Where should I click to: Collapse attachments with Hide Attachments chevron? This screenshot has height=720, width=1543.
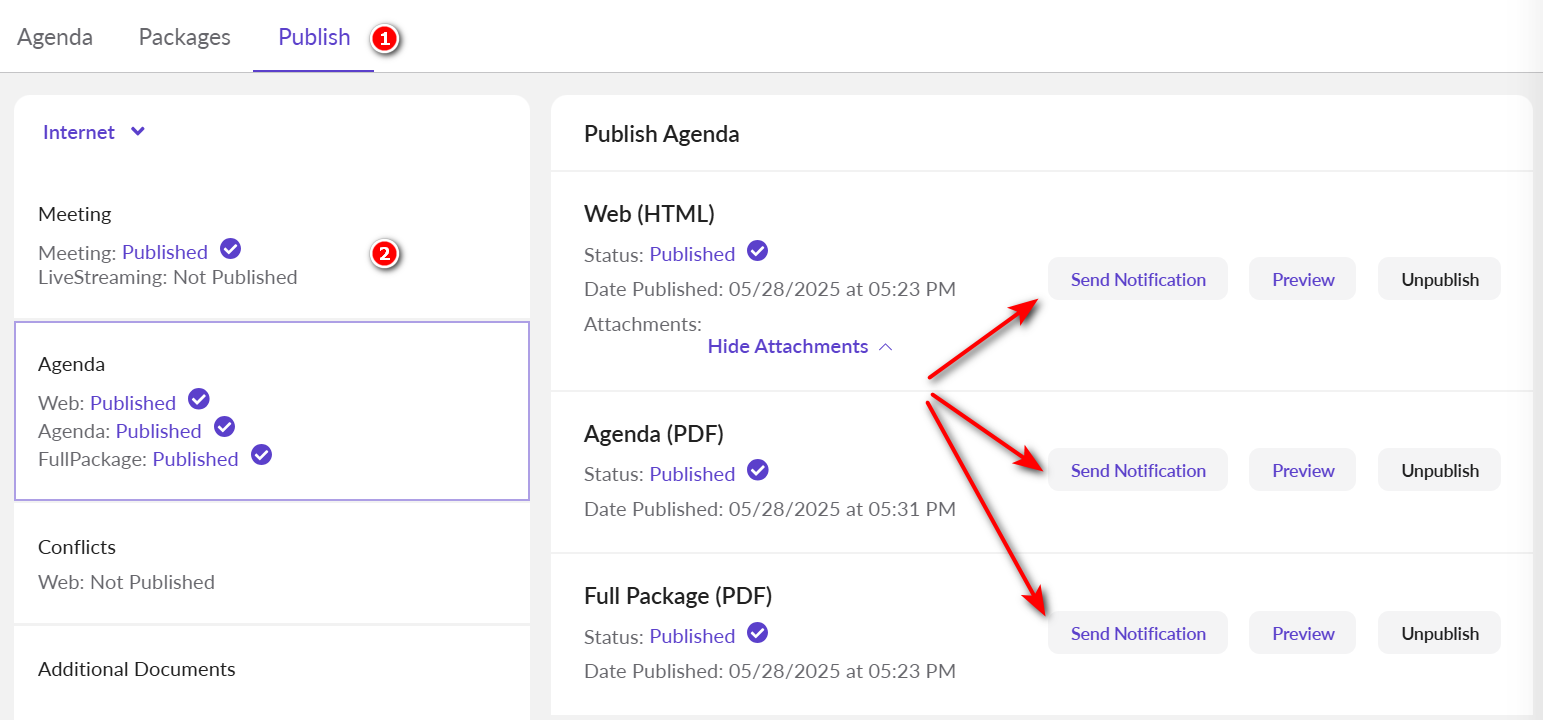click(x=885, y=347)
